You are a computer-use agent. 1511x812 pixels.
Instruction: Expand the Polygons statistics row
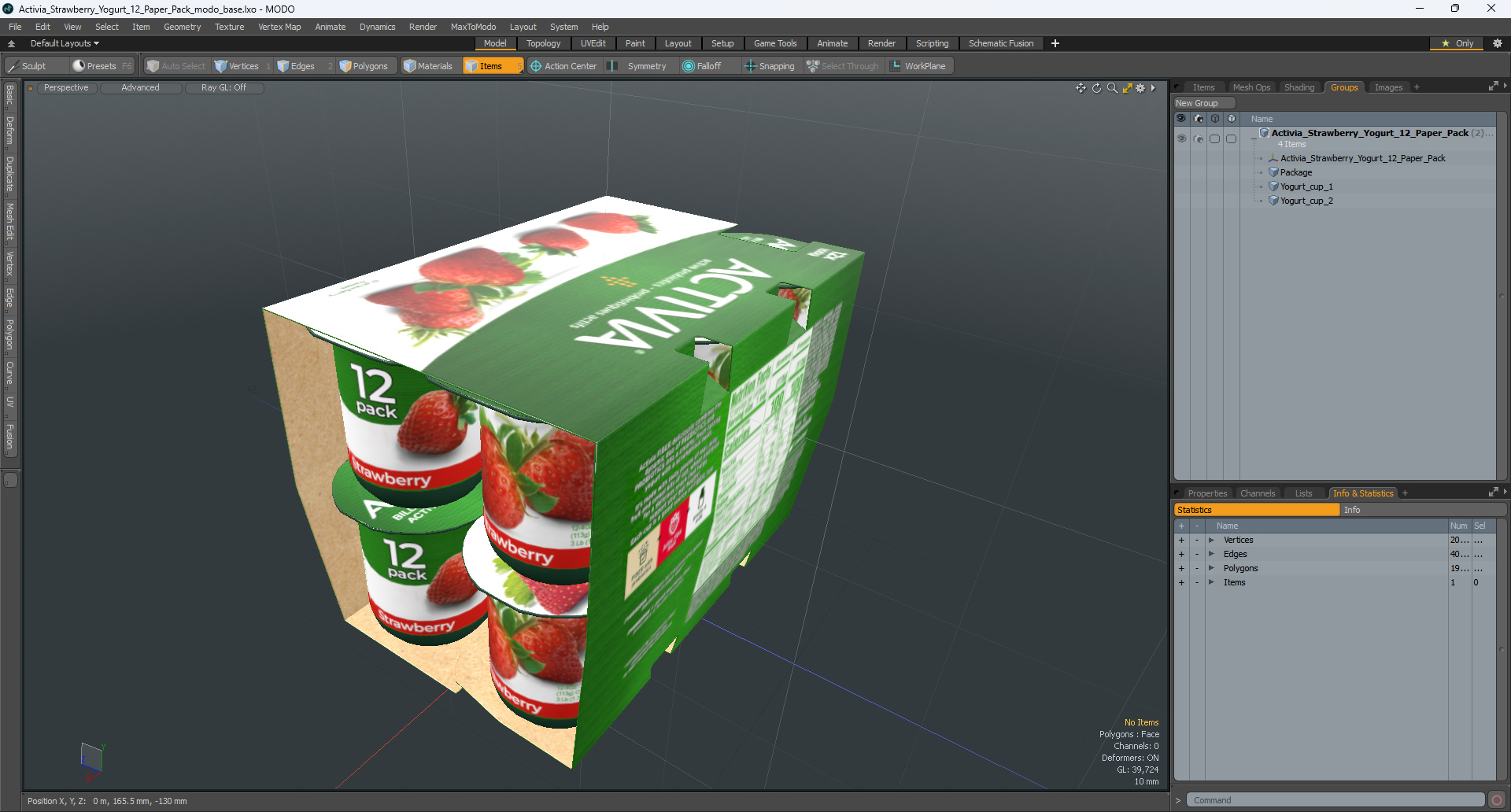(x=1211, y=568)
